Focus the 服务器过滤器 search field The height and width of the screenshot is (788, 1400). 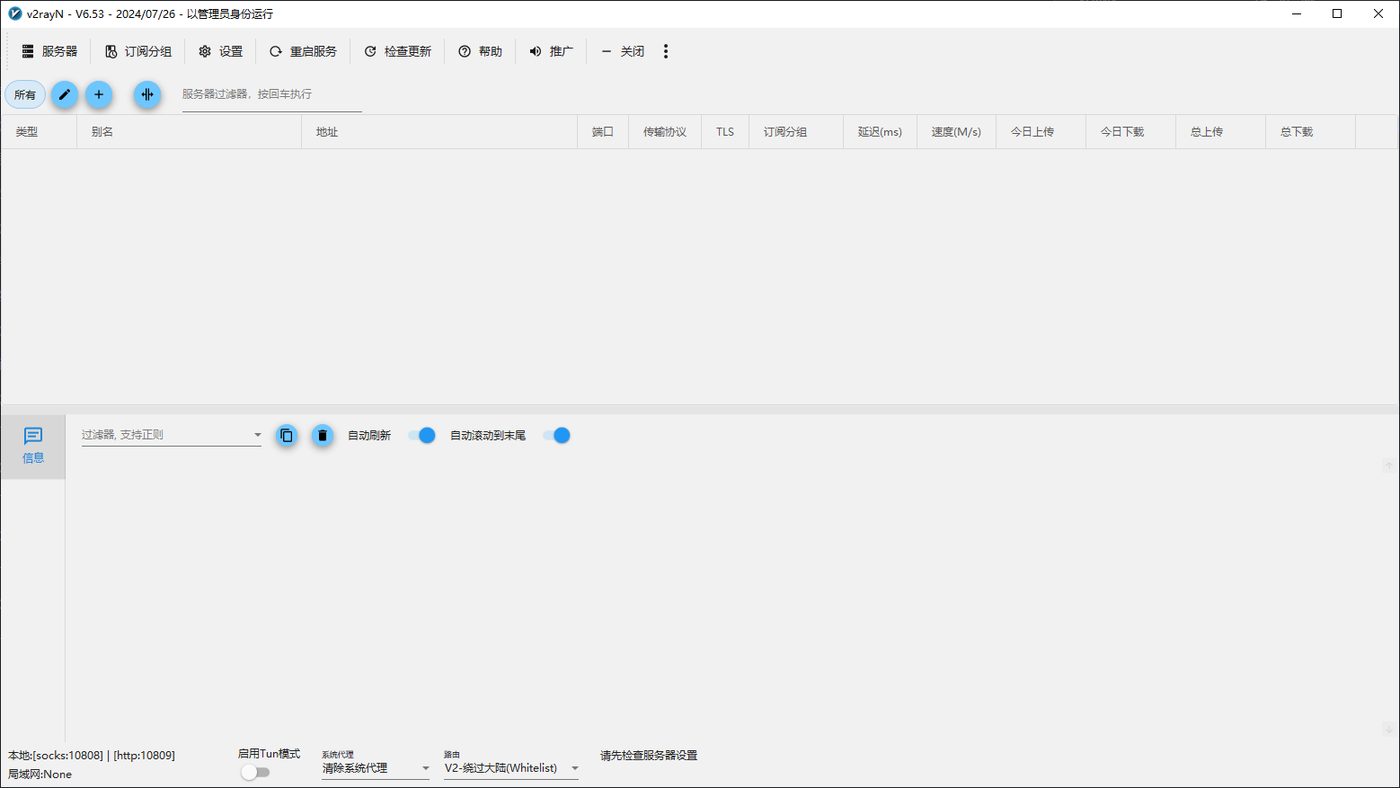(x=272, y=94)
